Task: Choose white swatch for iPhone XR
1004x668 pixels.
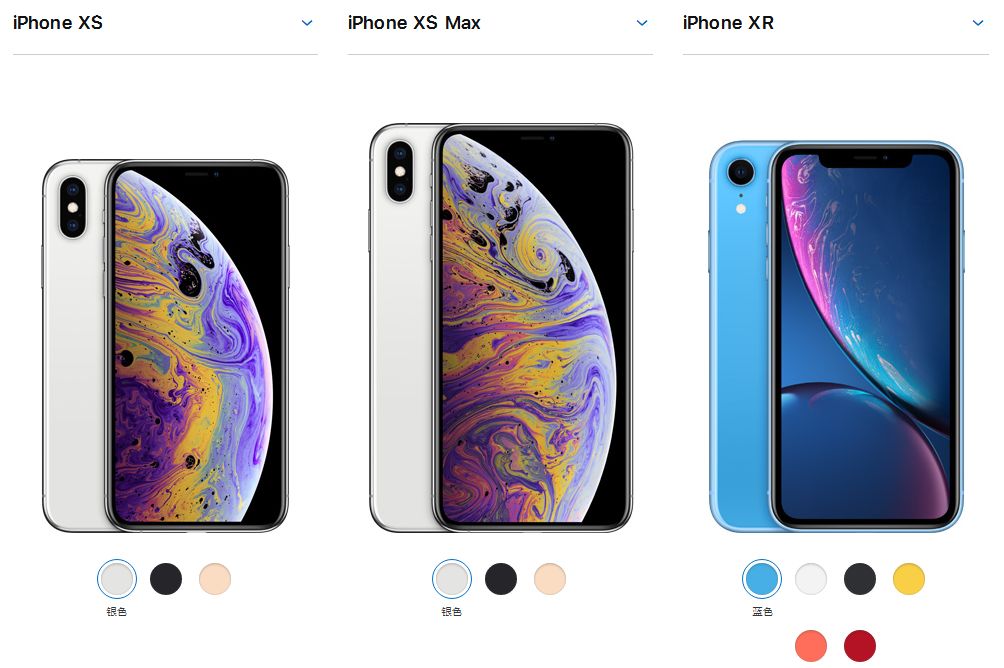Action: [x=811, y=579]
